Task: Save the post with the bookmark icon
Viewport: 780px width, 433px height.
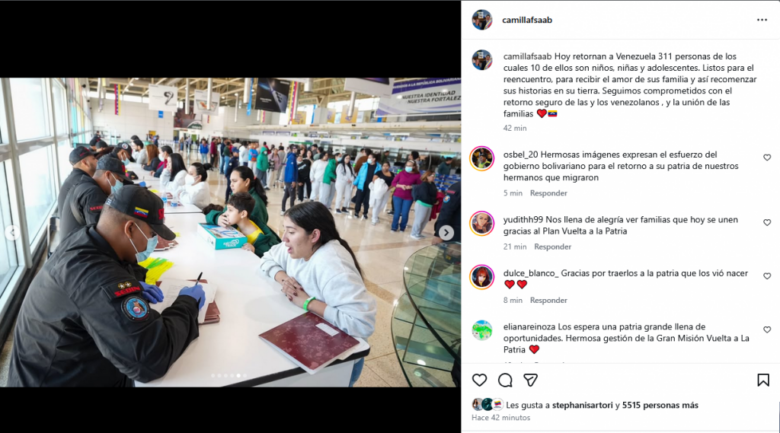Action: click(763, 380)
